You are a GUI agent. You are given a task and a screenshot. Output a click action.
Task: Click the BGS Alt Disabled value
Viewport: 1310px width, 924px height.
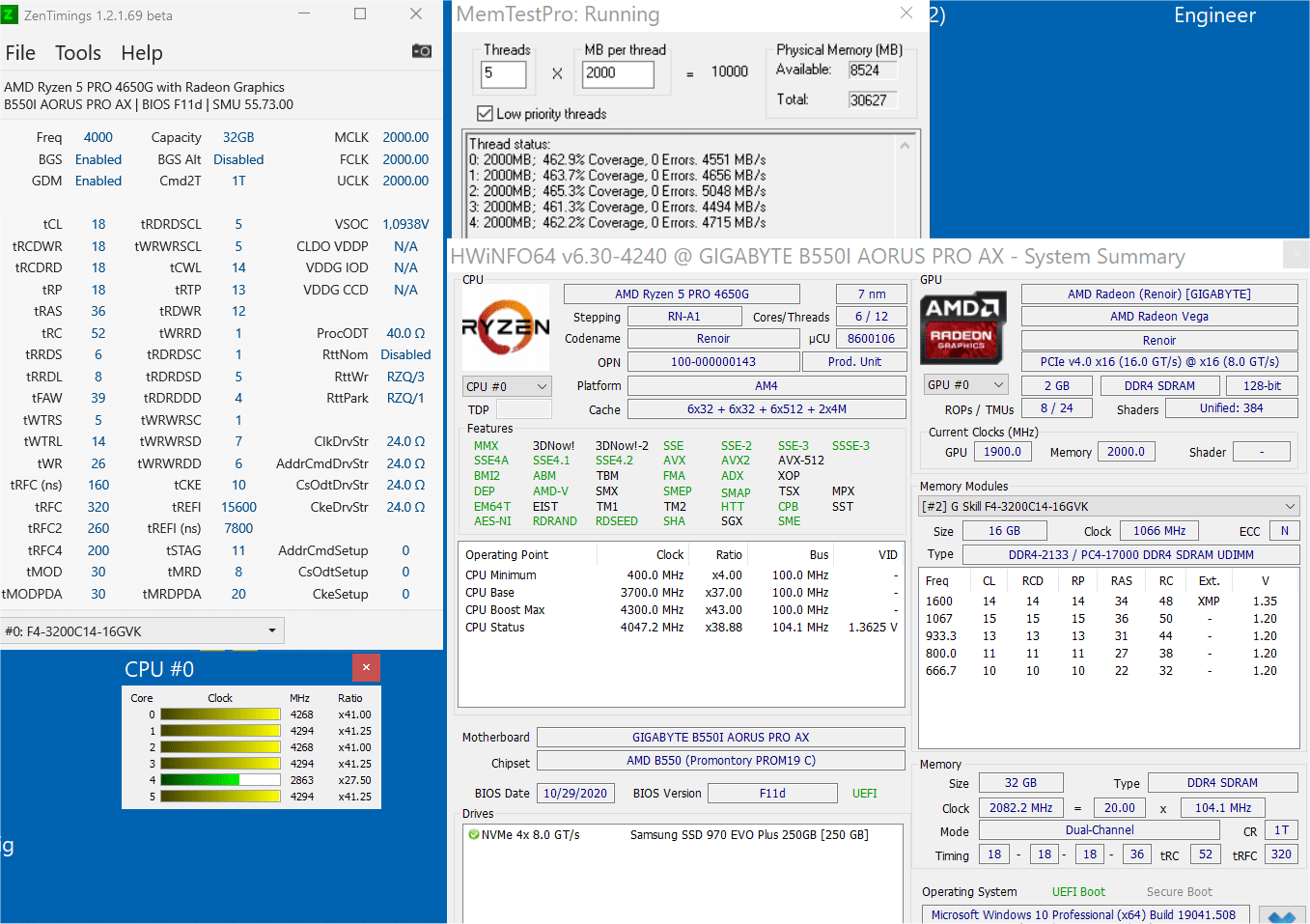238,159
